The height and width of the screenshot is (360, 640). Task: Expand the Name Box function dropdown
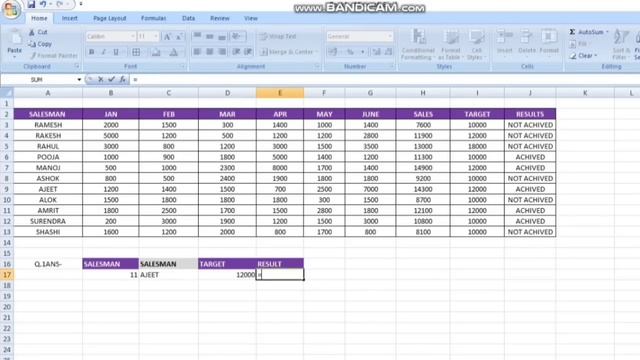click(x=79, y=80)
